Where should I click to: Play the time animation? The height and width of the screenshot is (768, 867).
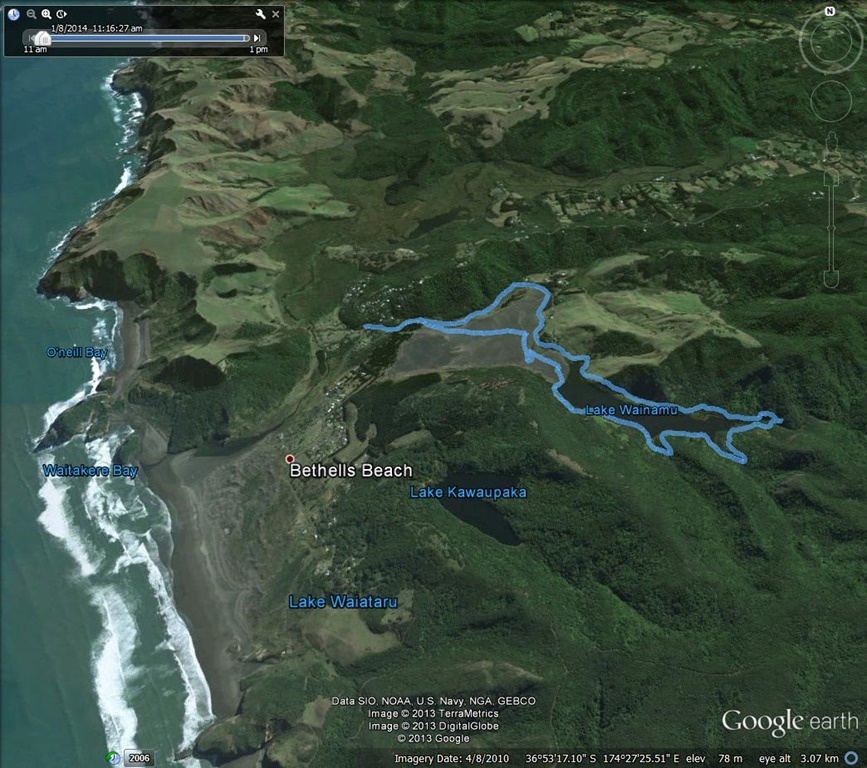pos(61,14)
